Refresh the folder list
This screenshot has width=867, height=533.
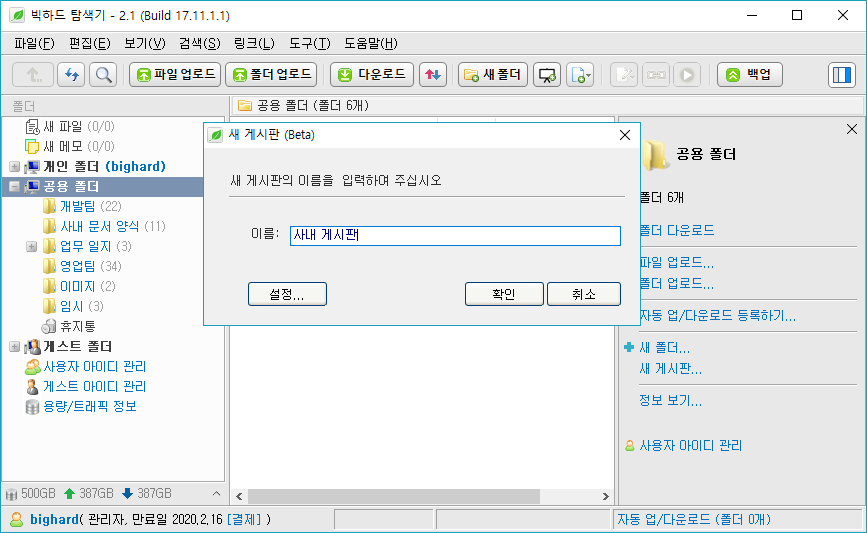(71, 75)
